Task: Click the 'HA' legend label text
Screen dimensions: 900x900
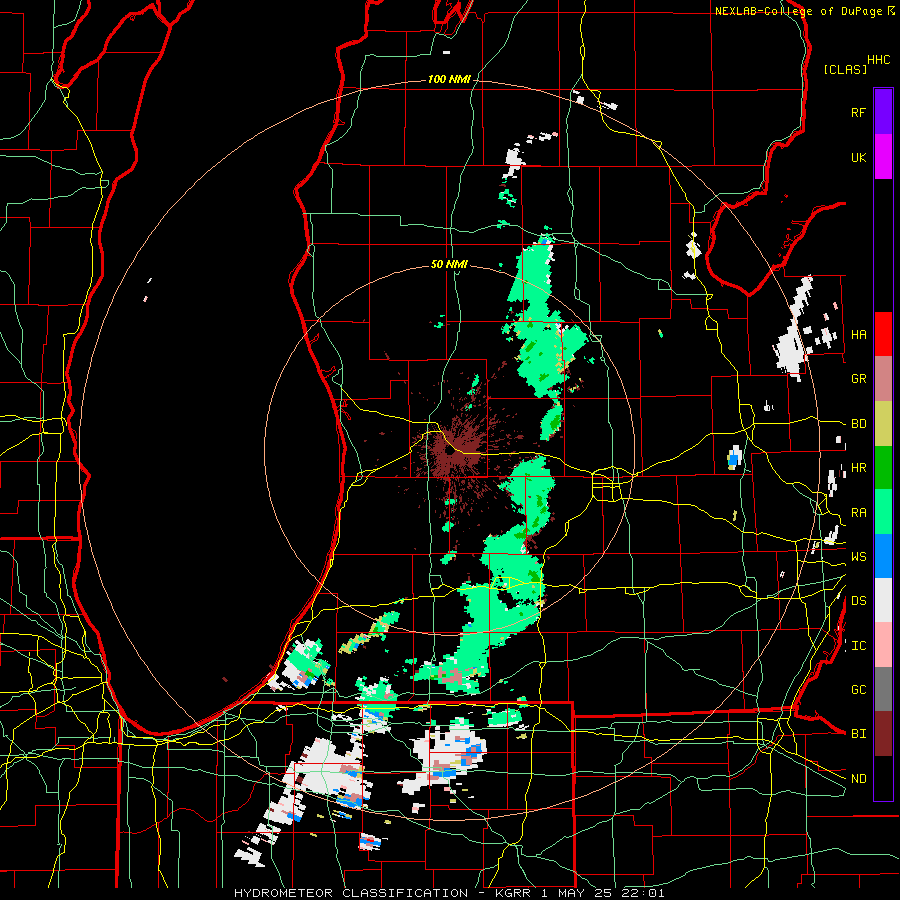Action: click(858, 335)
